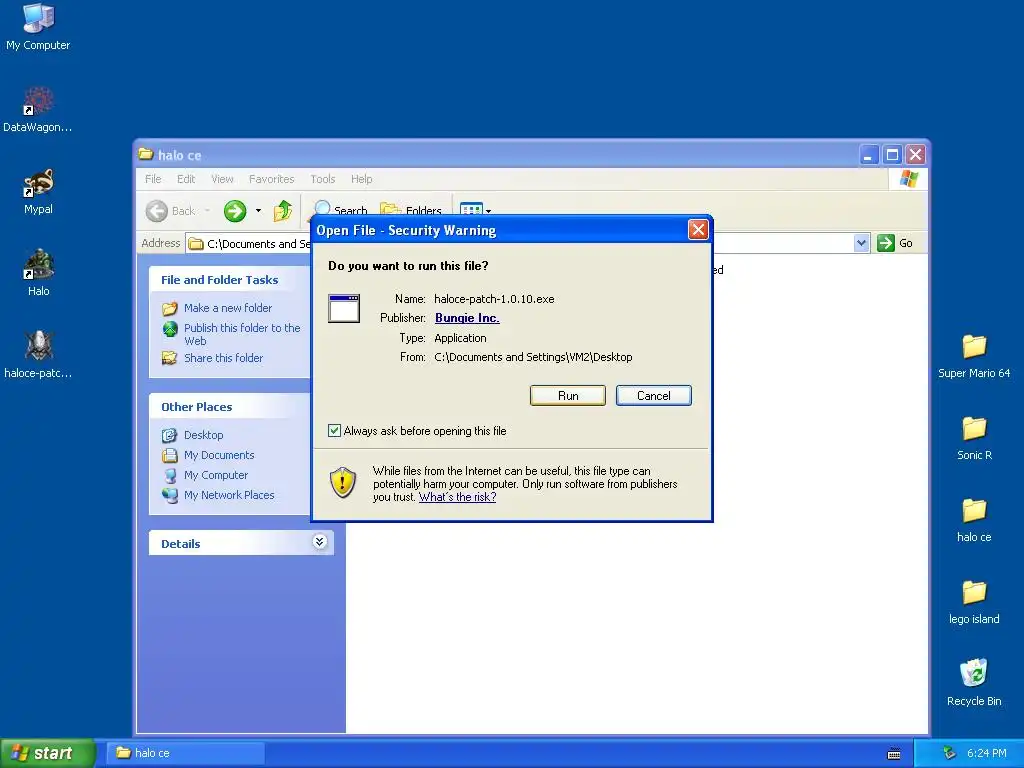
Task: Click the green Forward arrow button
Action: (x=234, y=211)
